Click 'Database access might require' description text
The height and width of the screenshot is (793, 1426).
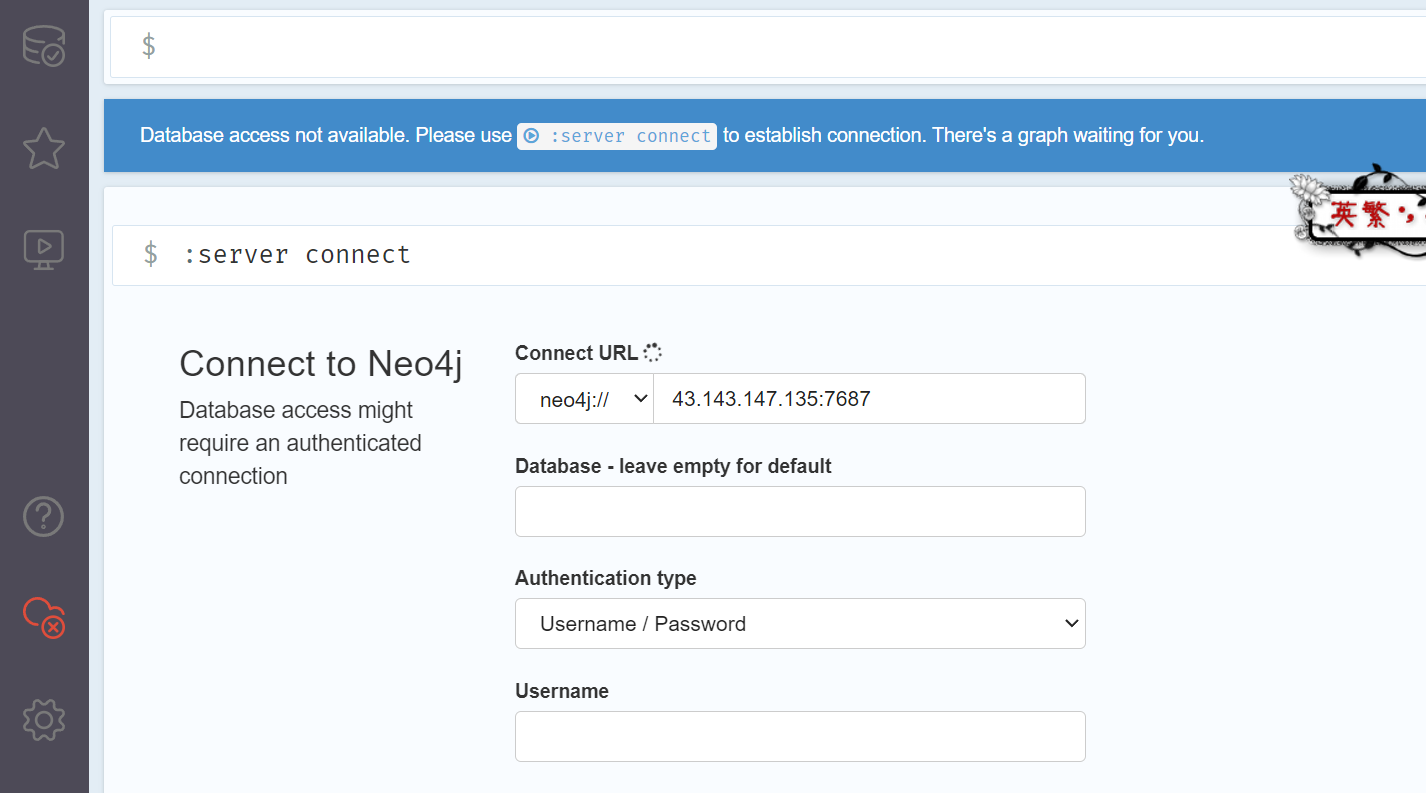(x=300, y=443)
